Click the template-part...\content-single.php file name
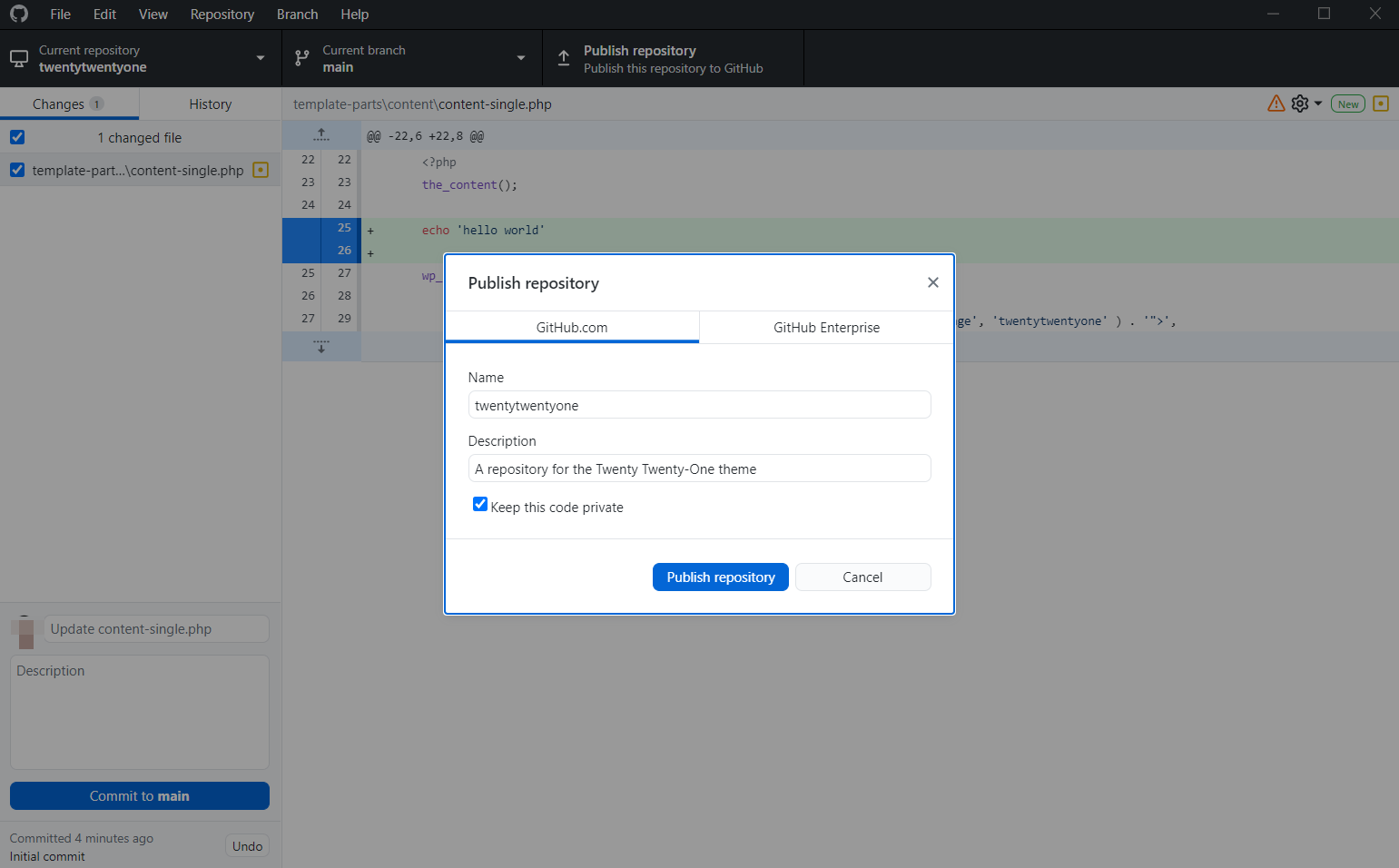The image size is (1399, 868). coord(138,170)
